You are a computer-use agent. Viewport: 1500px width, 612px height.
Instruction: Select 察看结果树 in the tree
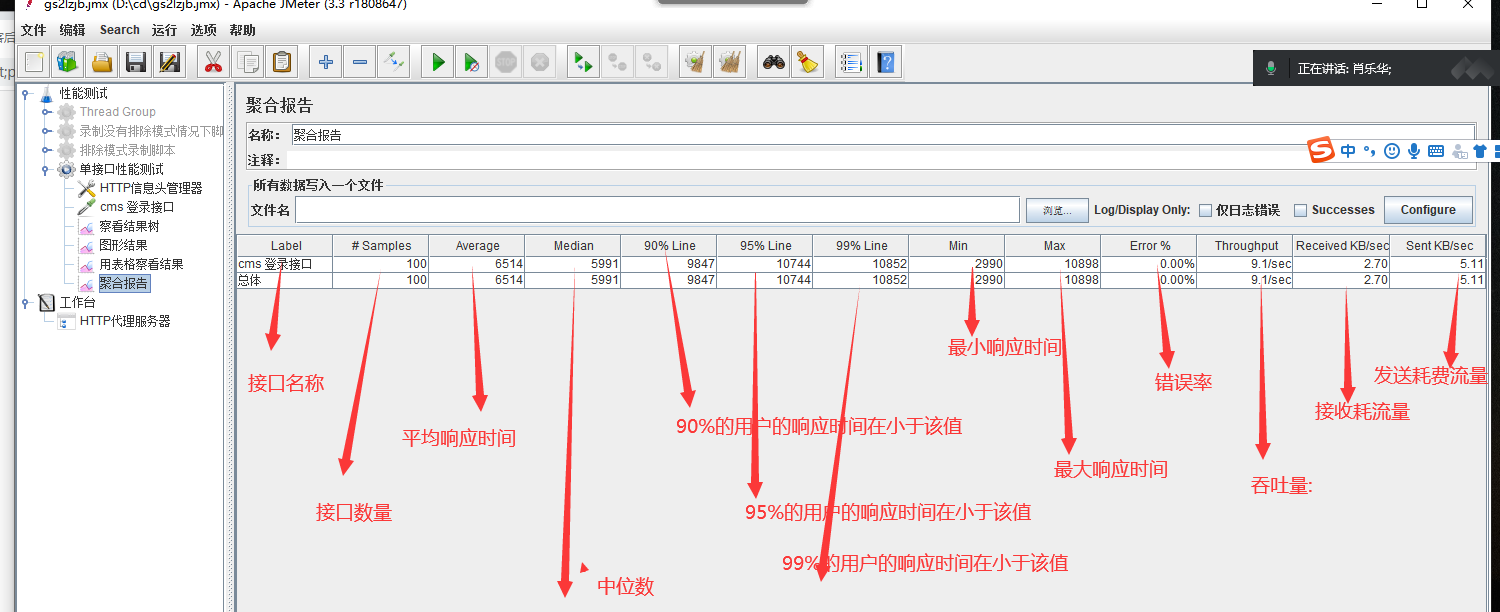(x=129, y=226)
